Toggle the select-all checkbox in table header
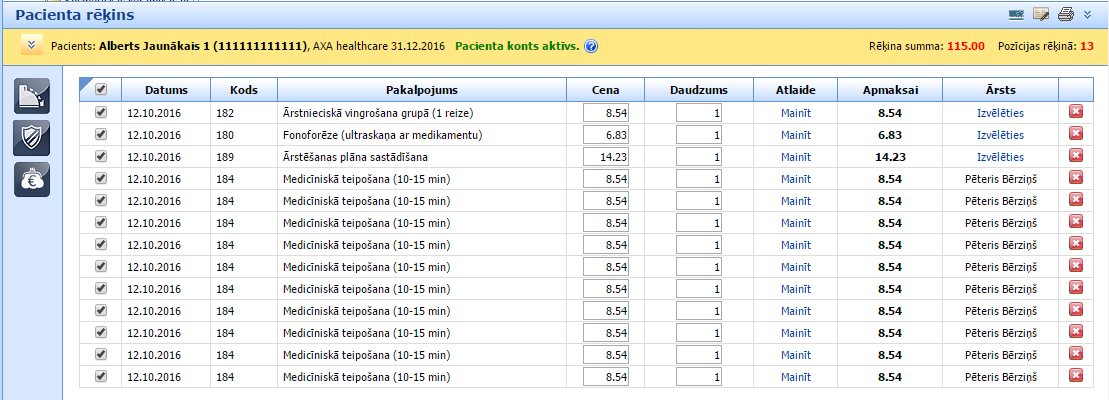 click(x=100, y=90)
